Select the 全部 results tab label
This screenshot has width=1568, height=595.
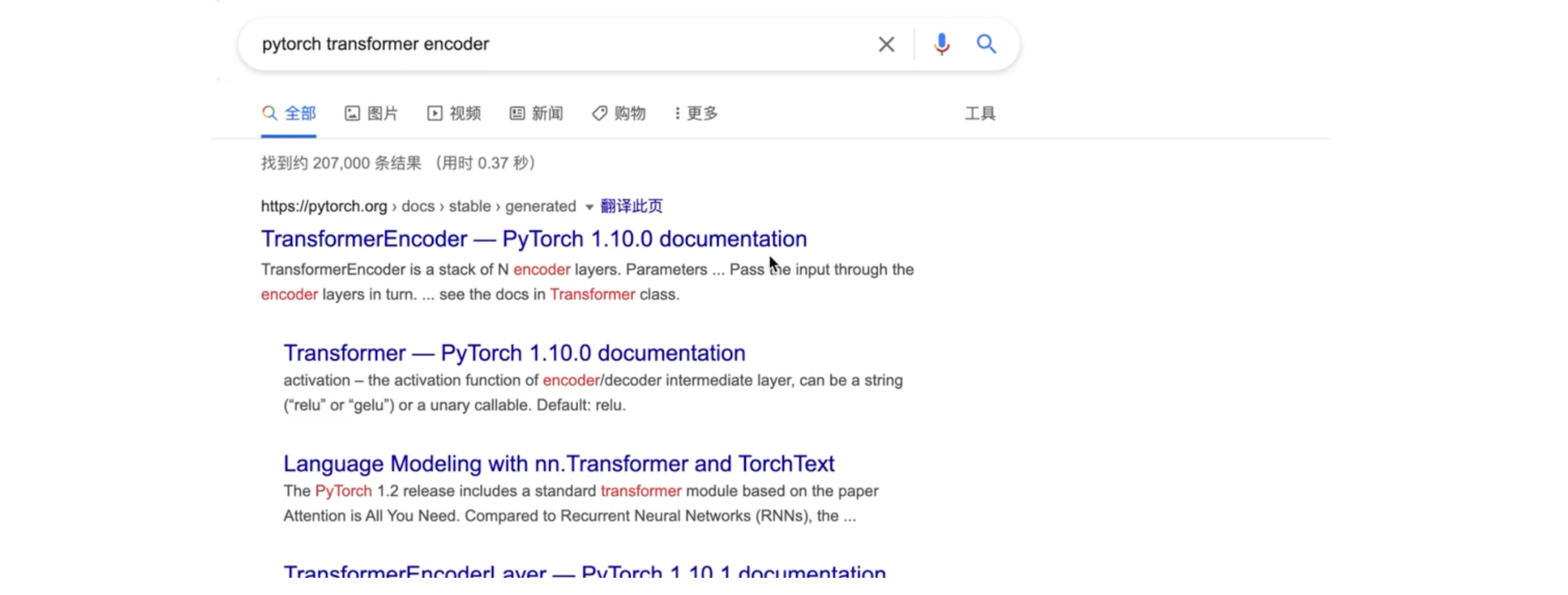pos(300,113)
